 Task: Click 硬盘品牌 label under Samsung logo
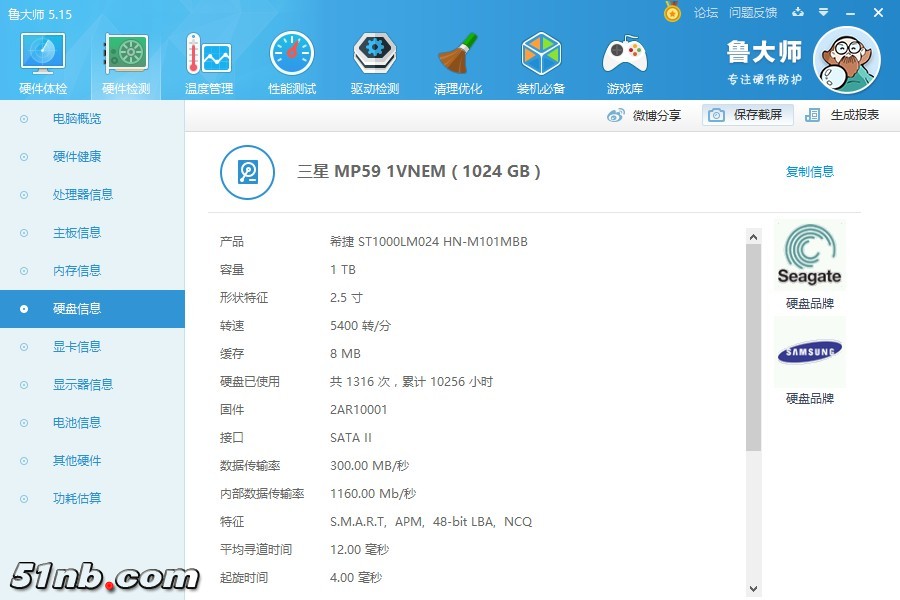click(x=809, y=398)
